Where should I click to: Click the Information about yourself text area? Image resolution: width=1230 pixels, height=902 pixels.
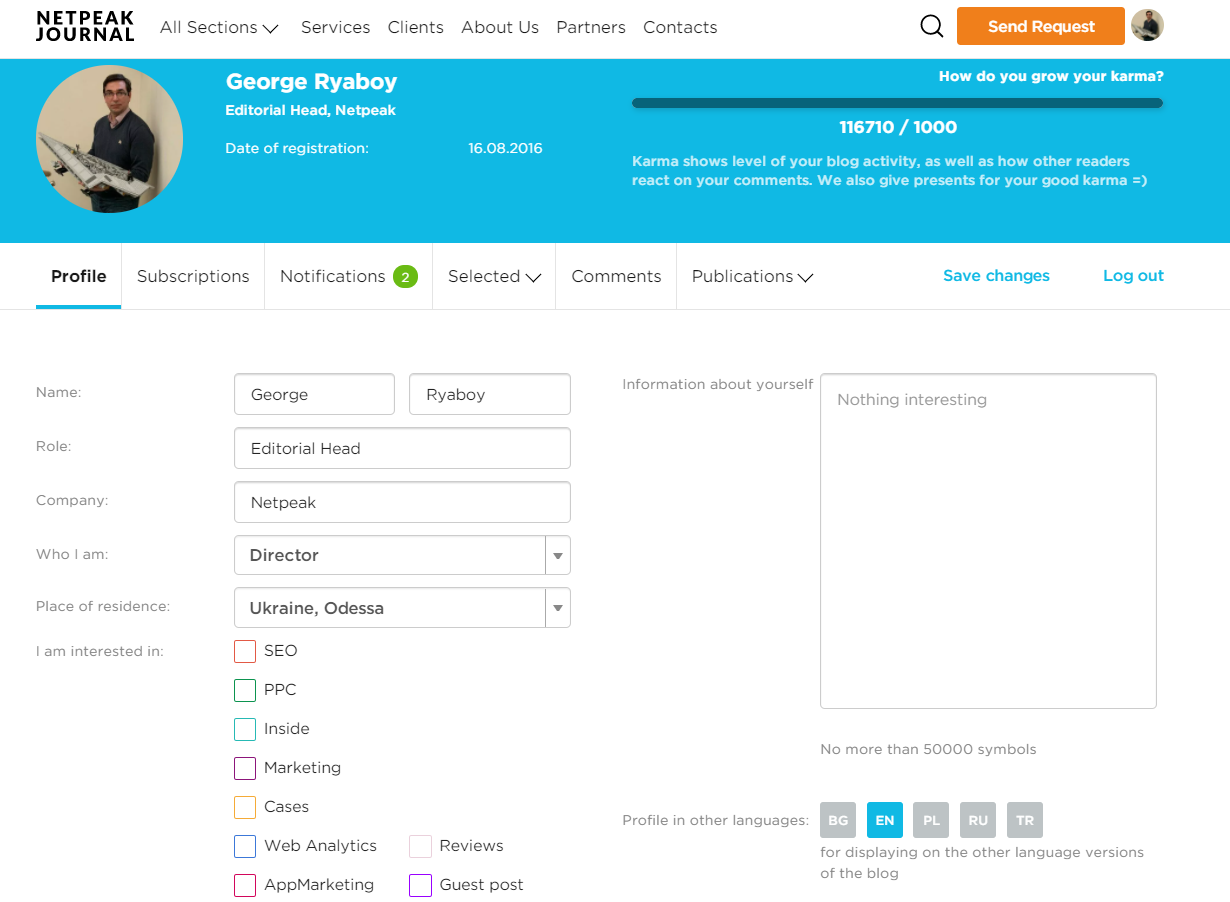click(988, 541)
